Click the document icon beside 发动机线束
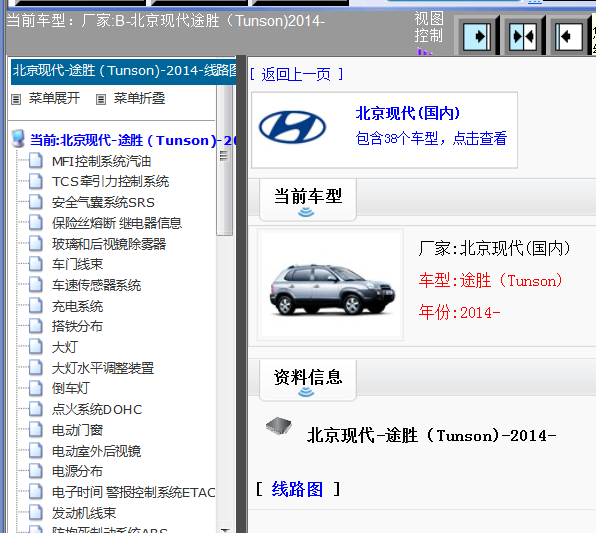This screenshot has width=596, height=533. coord(36,512)
